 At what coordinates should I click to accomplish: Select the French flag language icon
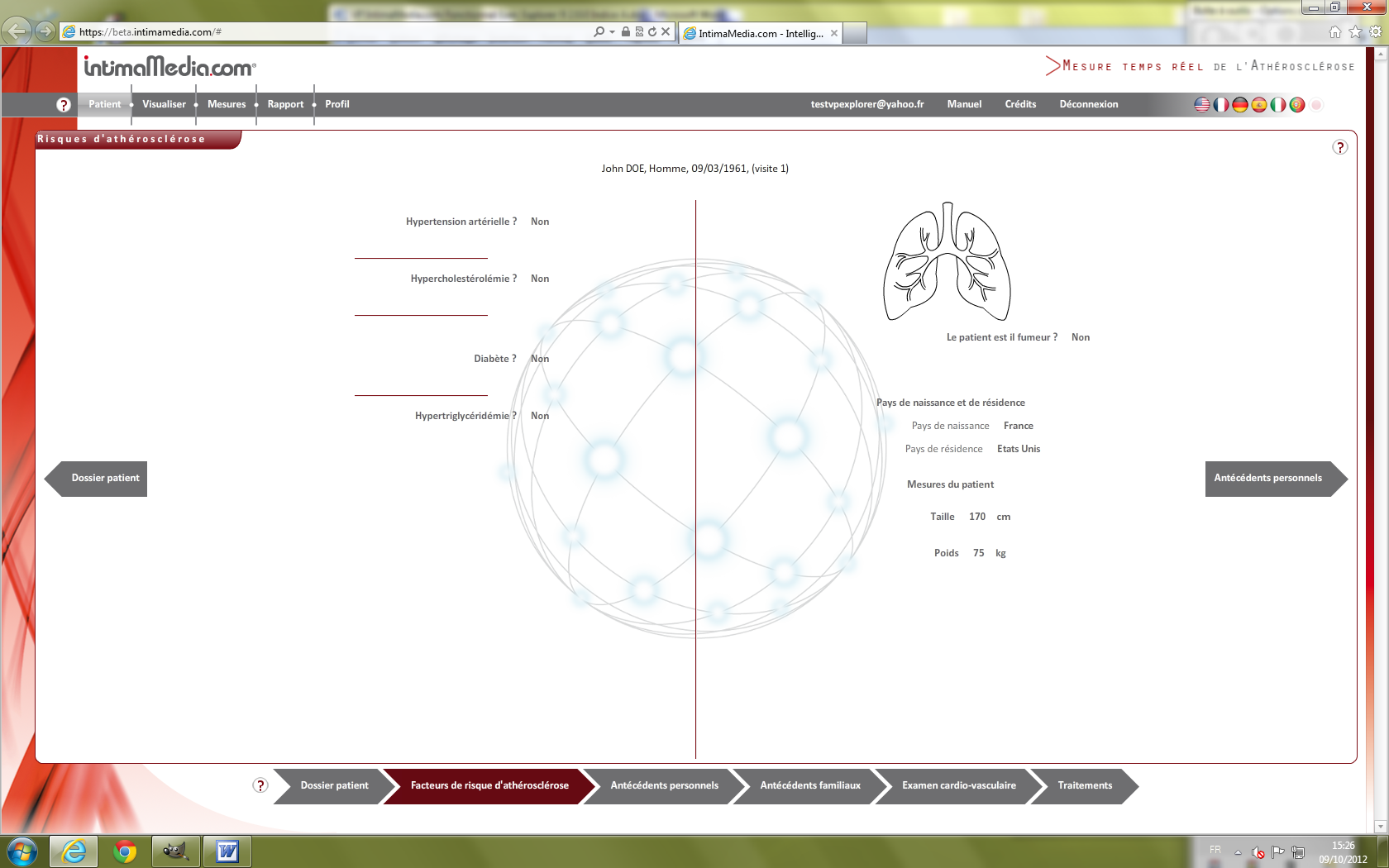(1221, 105)
